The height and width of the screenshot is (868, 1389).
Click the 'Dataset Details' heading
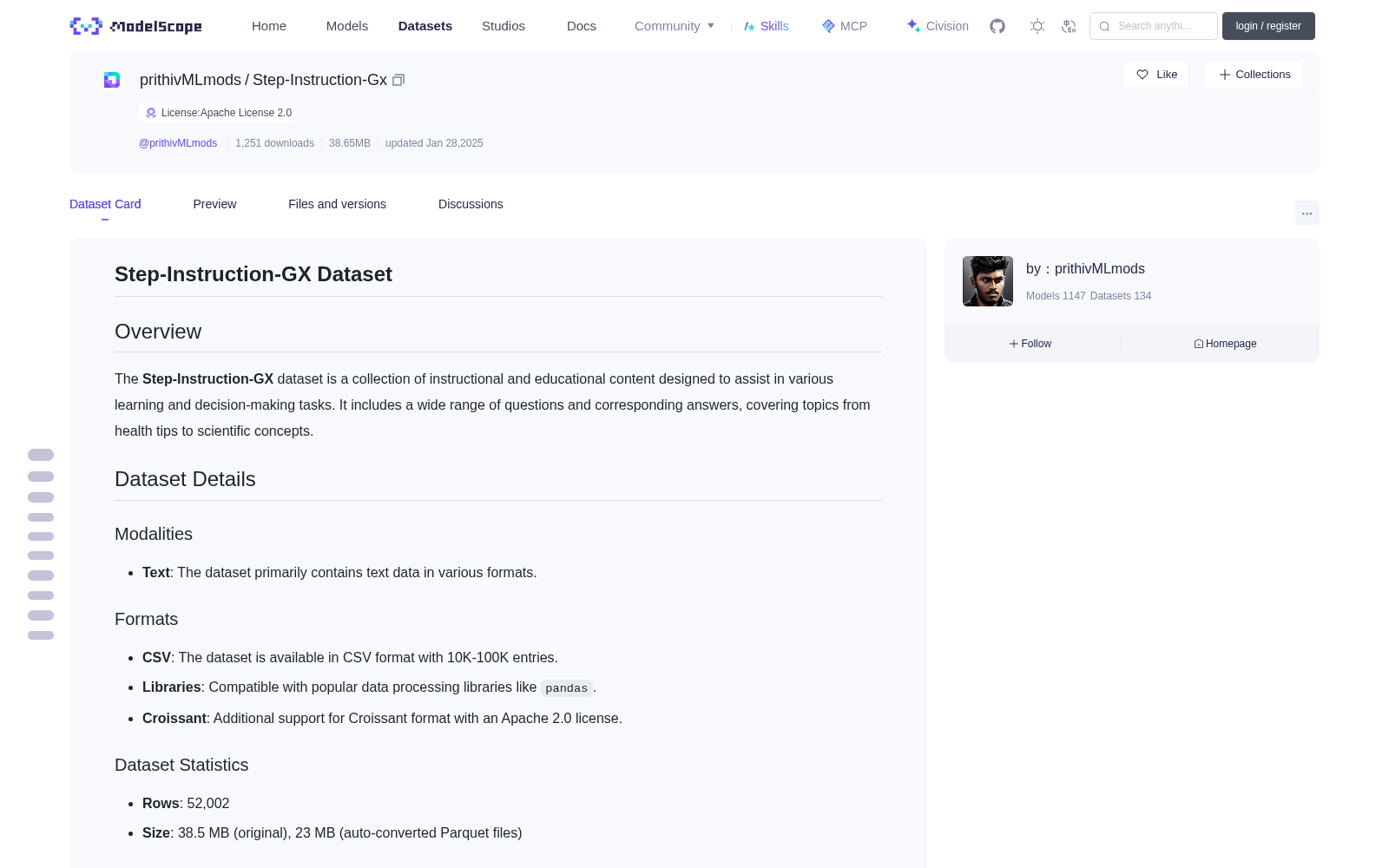[185, 479]
